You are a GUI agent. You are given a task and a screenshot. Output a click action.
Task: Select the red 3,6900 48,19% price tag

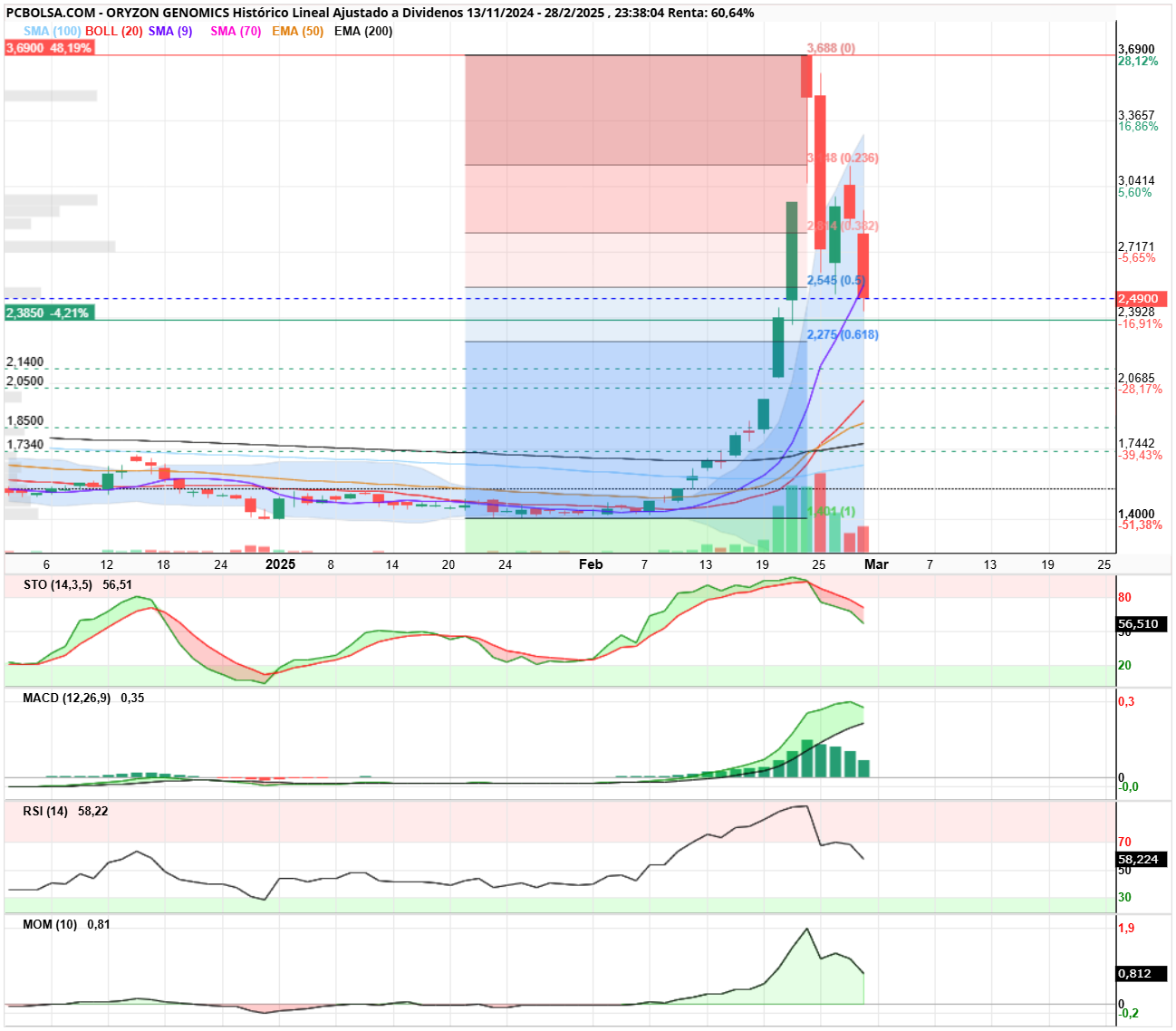coord(49,48)
